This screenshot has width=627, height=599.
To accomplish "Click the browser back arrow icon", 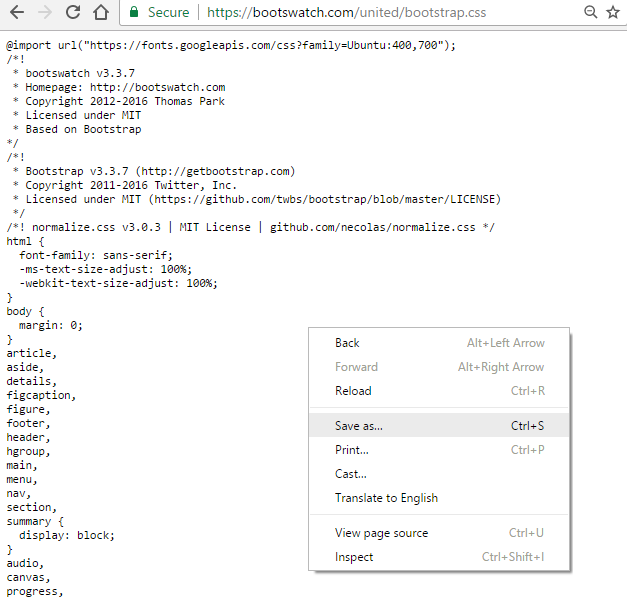I will point(17,12).
